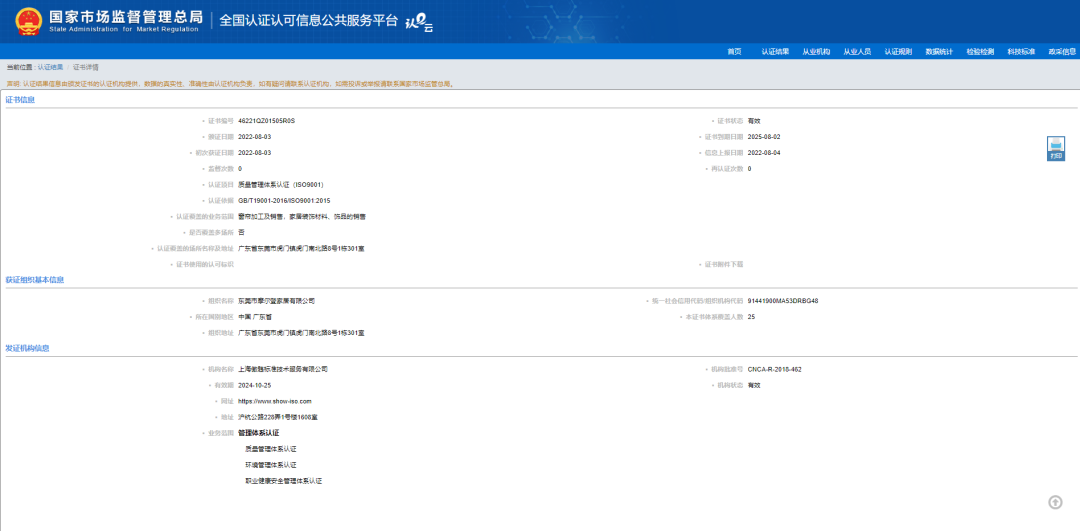Click the 全国认证认可信息公共服务平台 title
Screen dimensions: 1080x531
(x=308, y=20)
